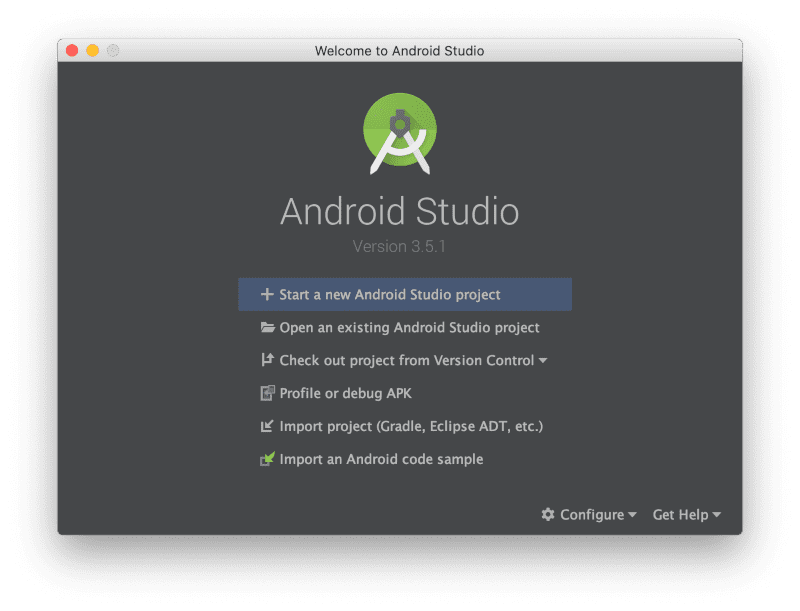Start a new Android Studio project
Viewport: 800px width, 611px height.
click(x=380, y=294)
